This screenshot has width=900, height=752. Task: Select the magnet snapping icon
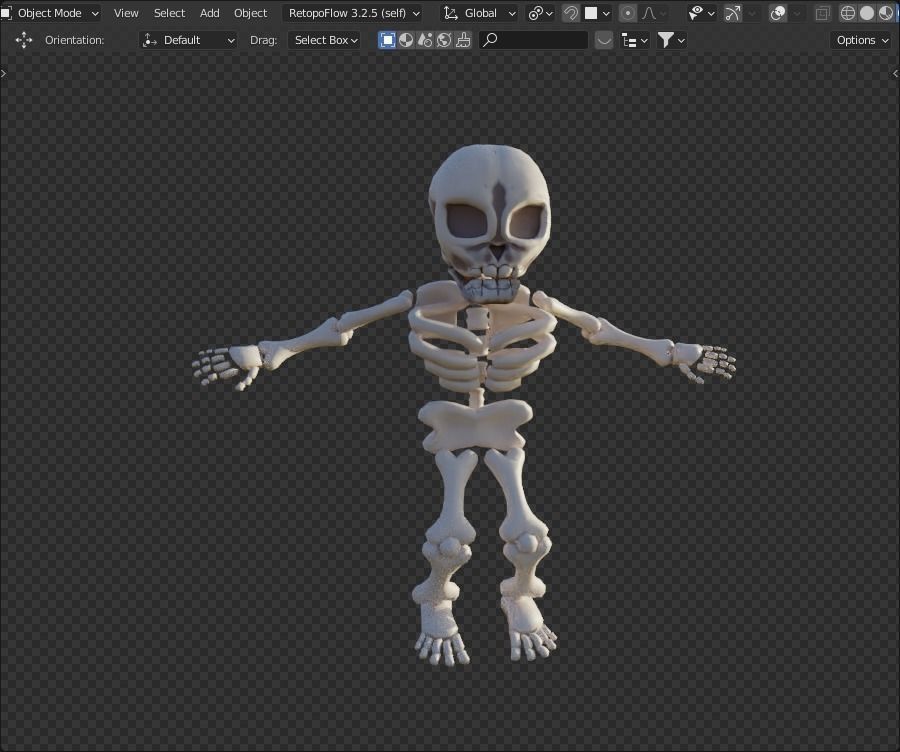coord(569,13)
